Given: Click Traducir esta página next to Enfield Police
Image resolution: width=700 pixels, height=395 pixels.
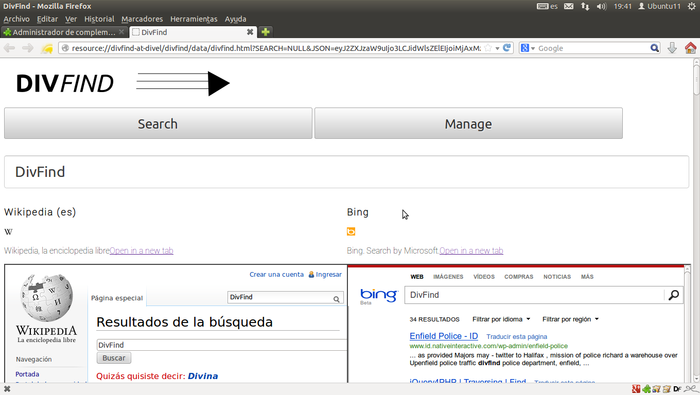Looking at the screenshot, I should click(x=517, y=337).
